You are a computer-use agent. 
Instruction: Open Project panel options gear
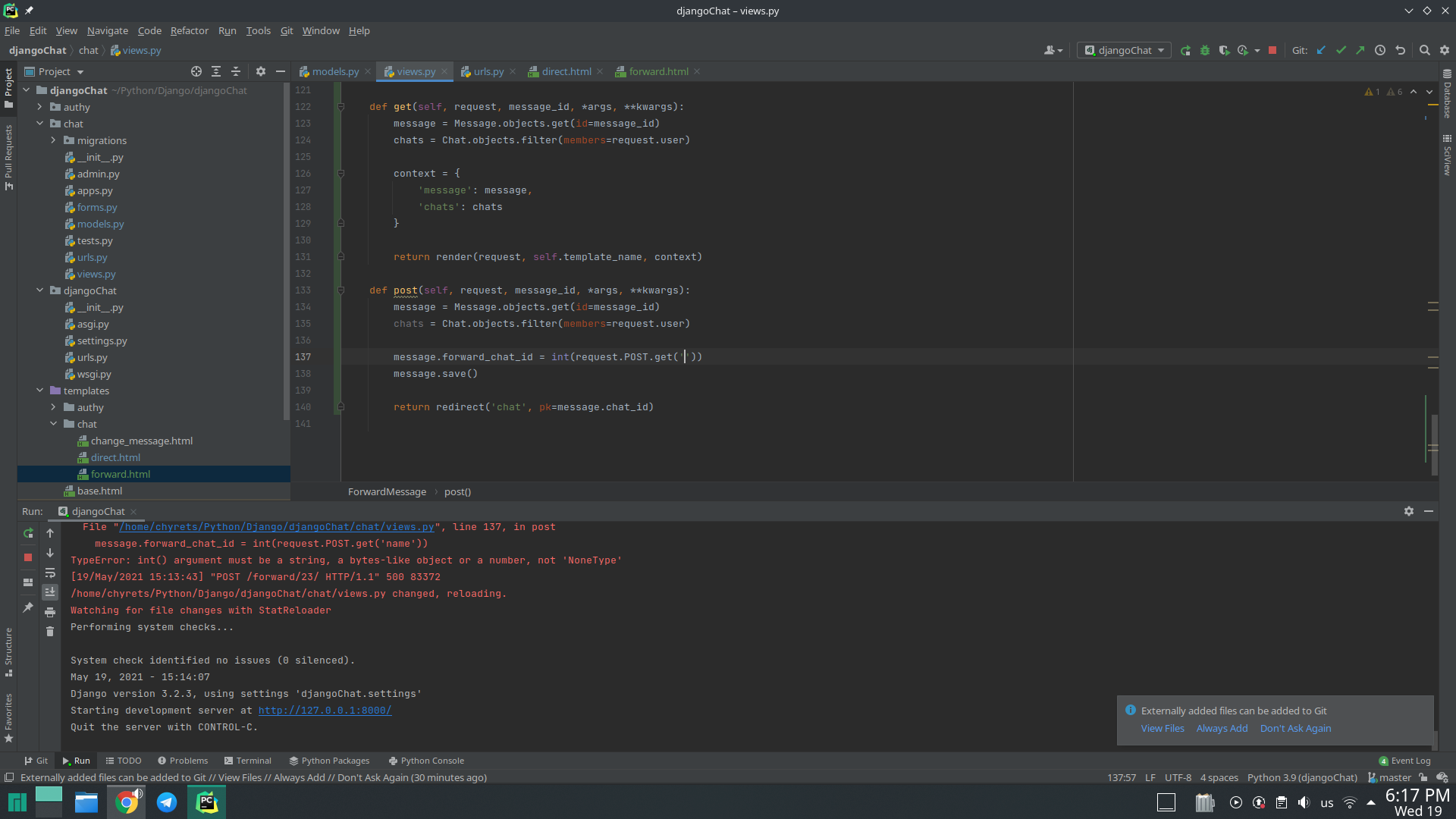[x=261, y=71]
